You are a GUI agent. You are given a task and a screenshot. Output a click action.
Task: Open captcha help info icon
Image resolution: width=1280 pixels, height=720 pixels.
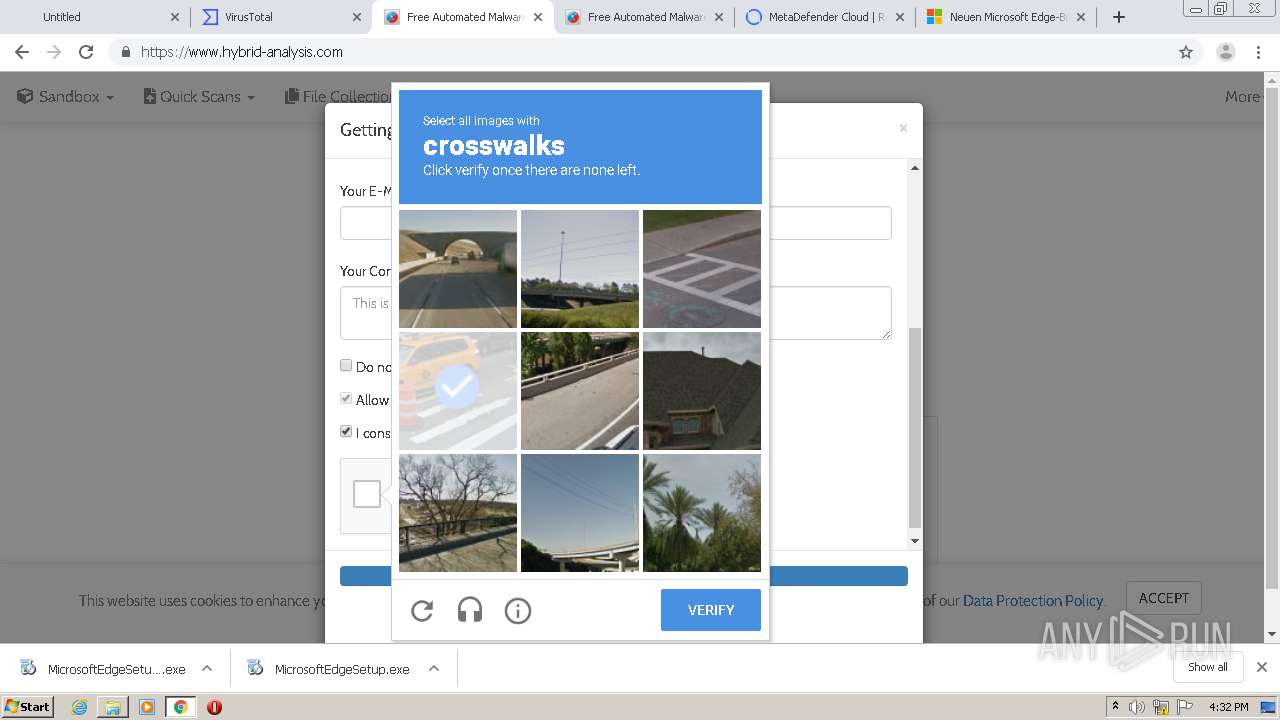(518, 610)
